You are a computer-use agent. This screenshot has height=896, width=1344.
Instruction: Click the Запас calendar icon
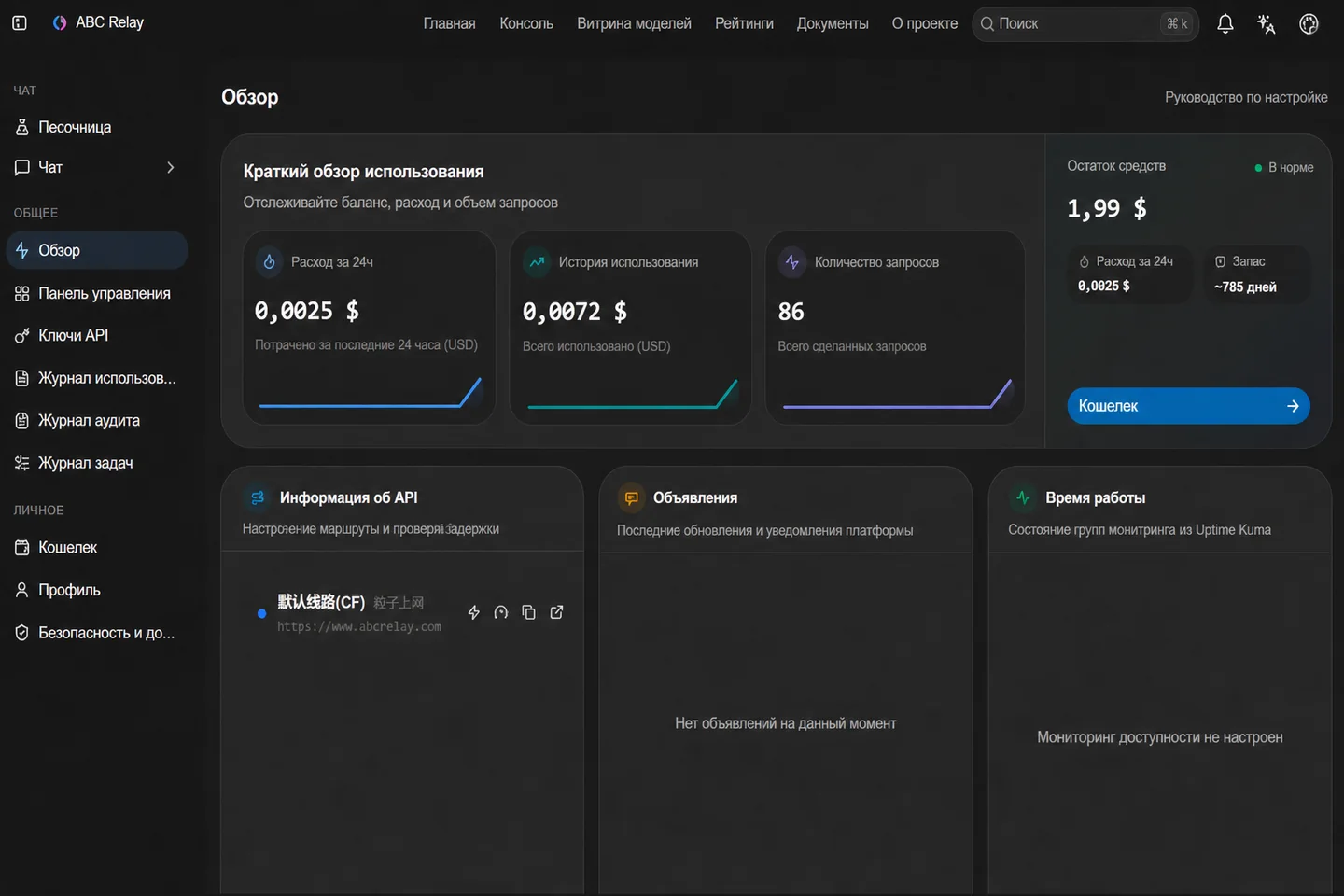tap(1220, 262)
